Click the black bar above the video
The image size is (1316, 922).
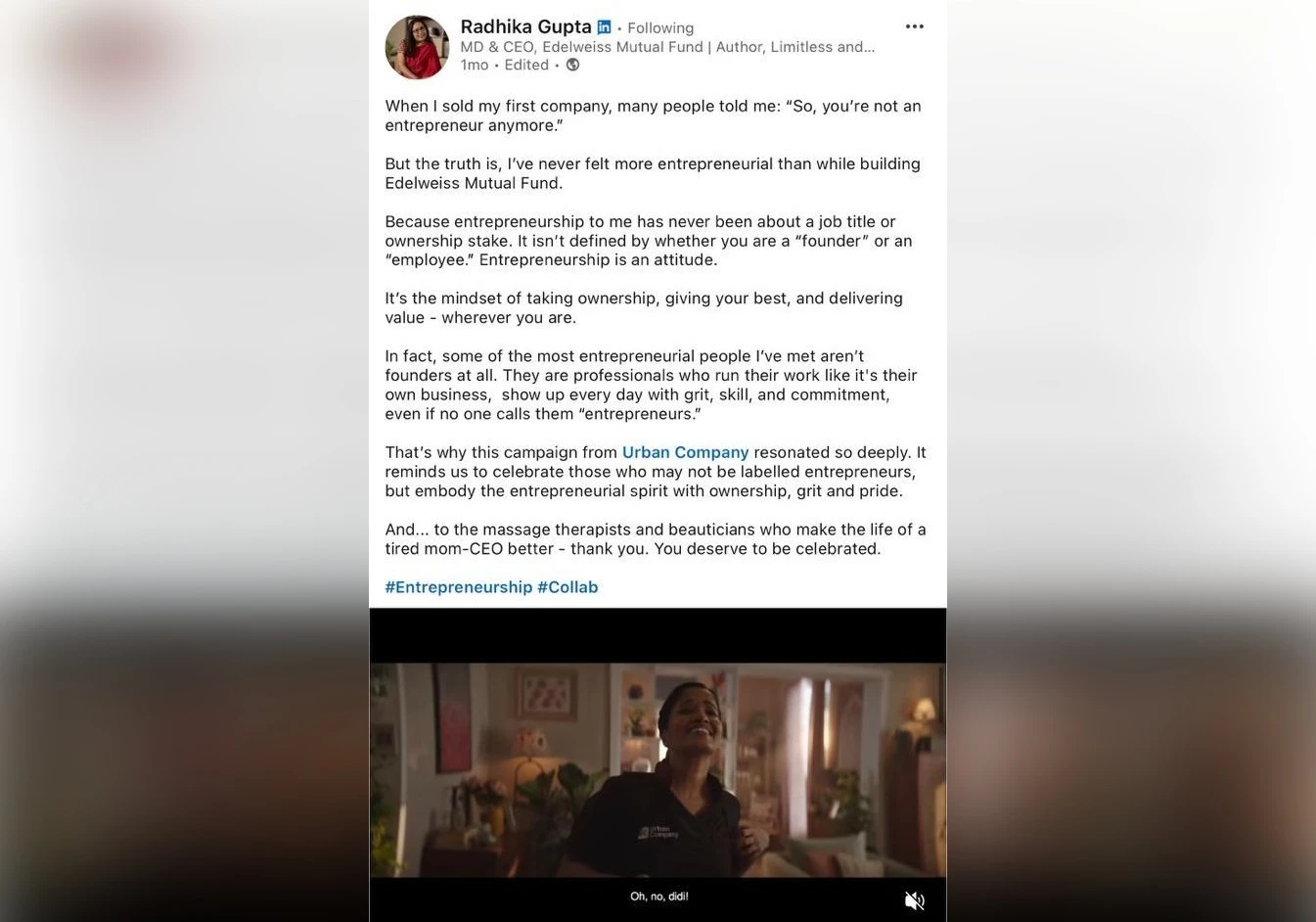658,635
